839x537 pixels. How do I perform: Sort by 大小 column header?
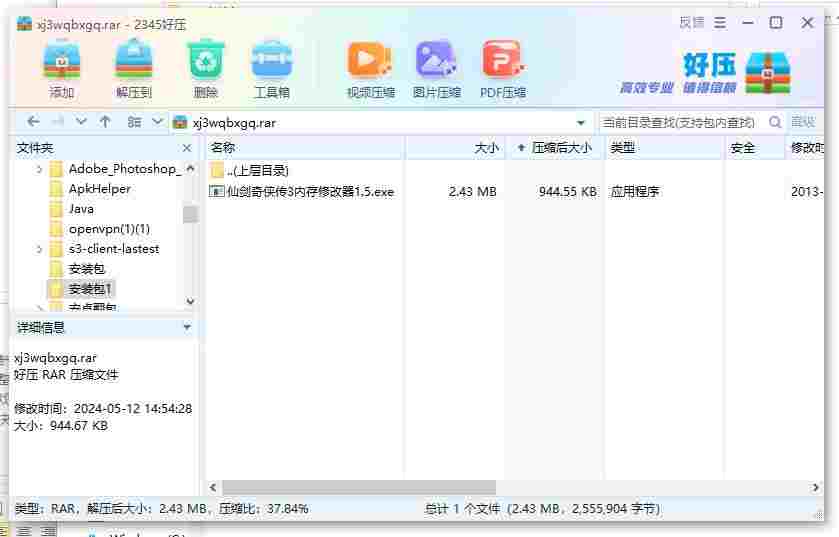455,148
